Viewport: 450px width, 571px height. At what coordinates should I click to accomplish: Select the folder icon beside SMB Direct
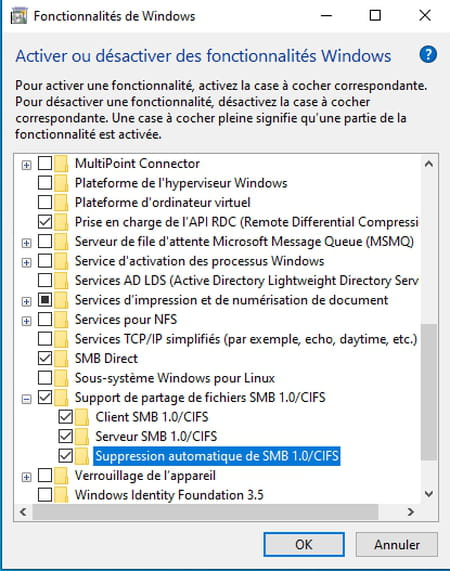(x=61, y=358)
